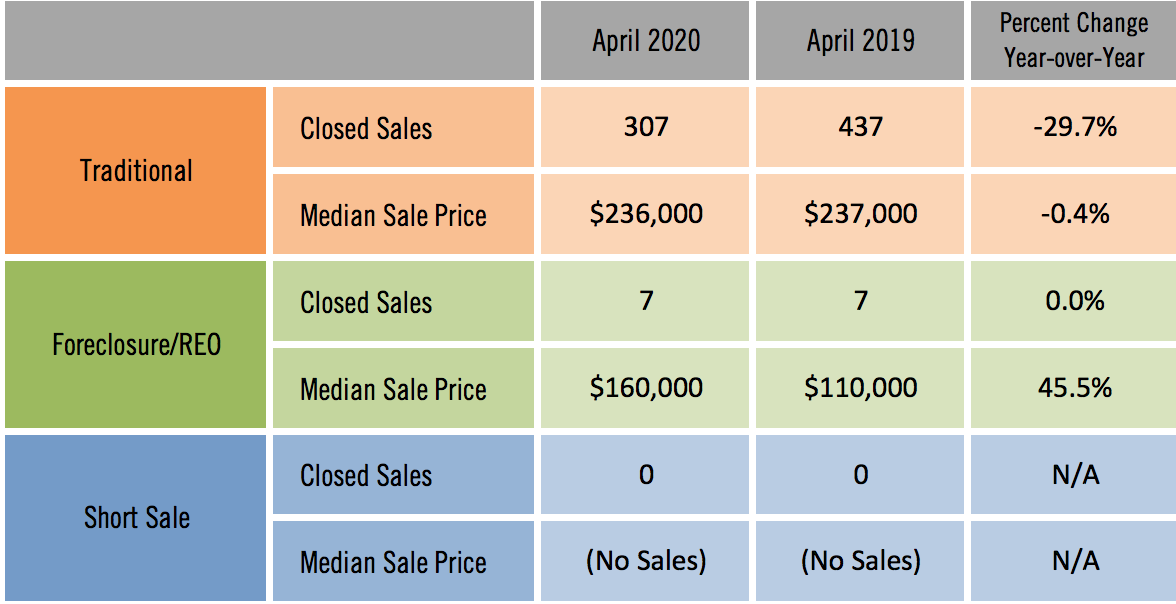The width and height of the screenshot is (1176, 604).
Task: Click the 45.5% change cell
Action: pos(1075,388)
